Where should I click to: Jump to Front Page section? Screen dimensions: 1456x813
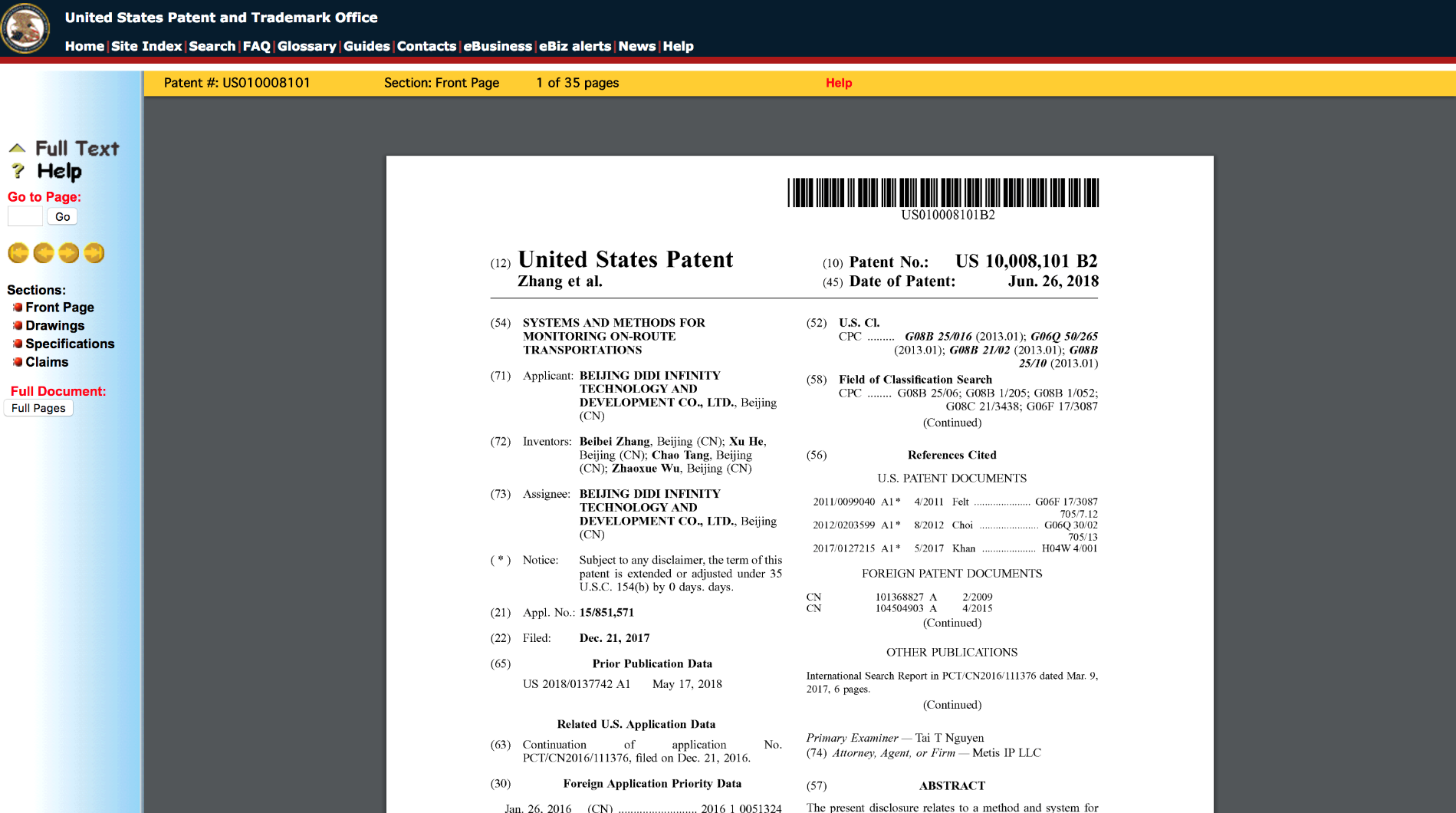click(x=60, y=307)
